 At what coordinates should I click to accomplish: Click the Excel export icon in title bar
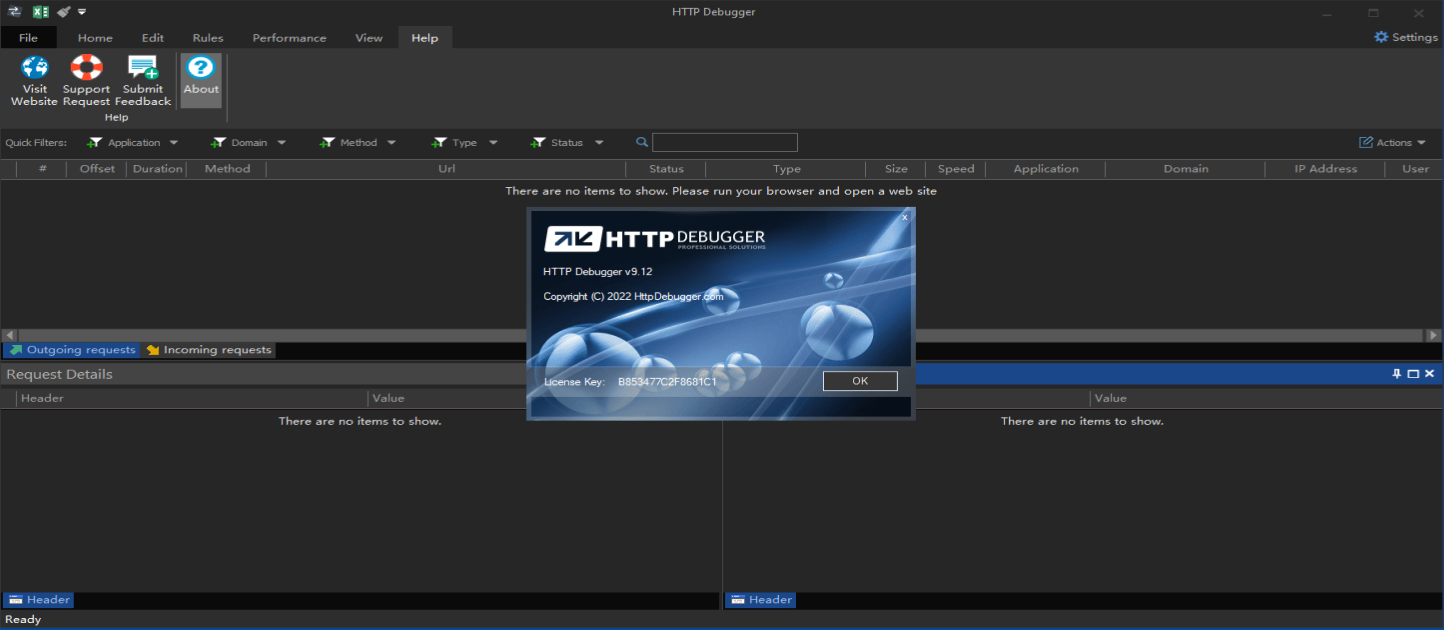(41, 12)
